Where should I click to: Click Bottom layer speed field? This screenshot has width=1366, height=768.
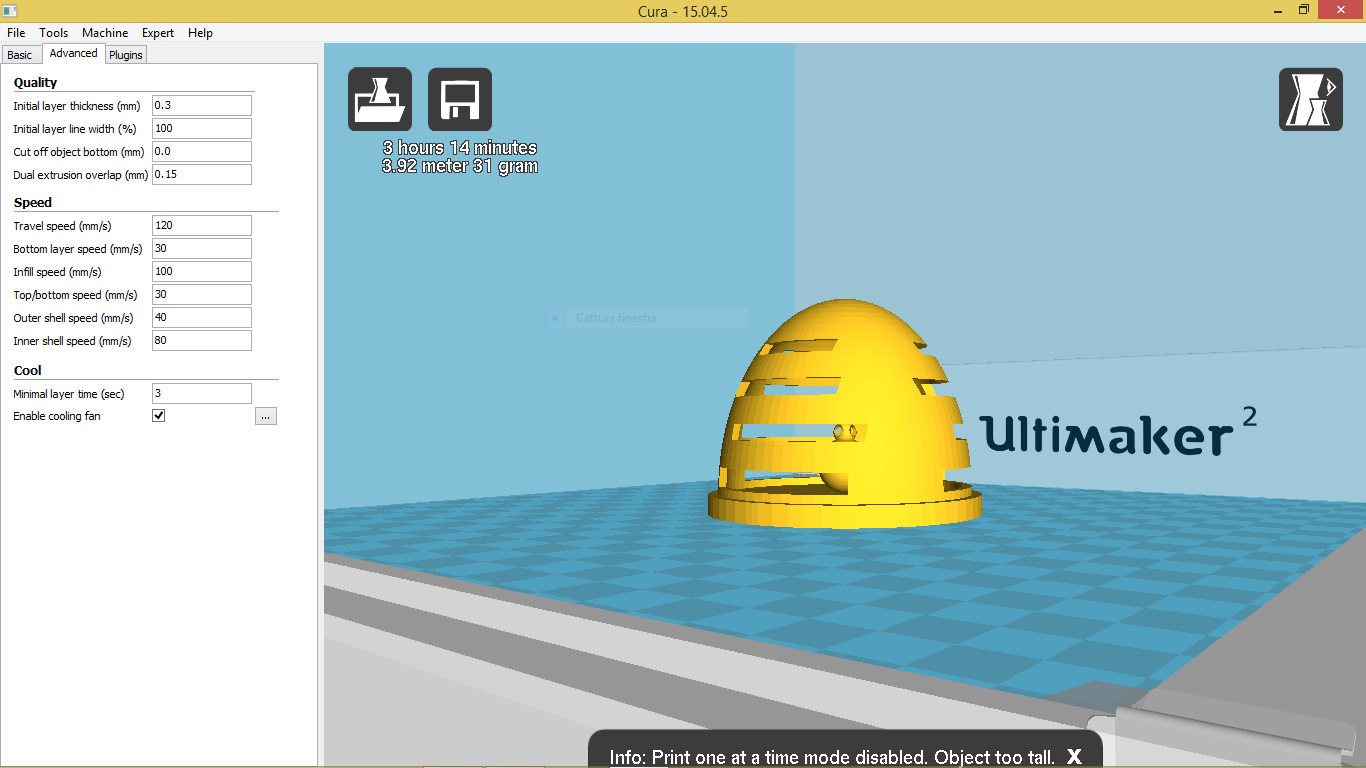point(202,249)
